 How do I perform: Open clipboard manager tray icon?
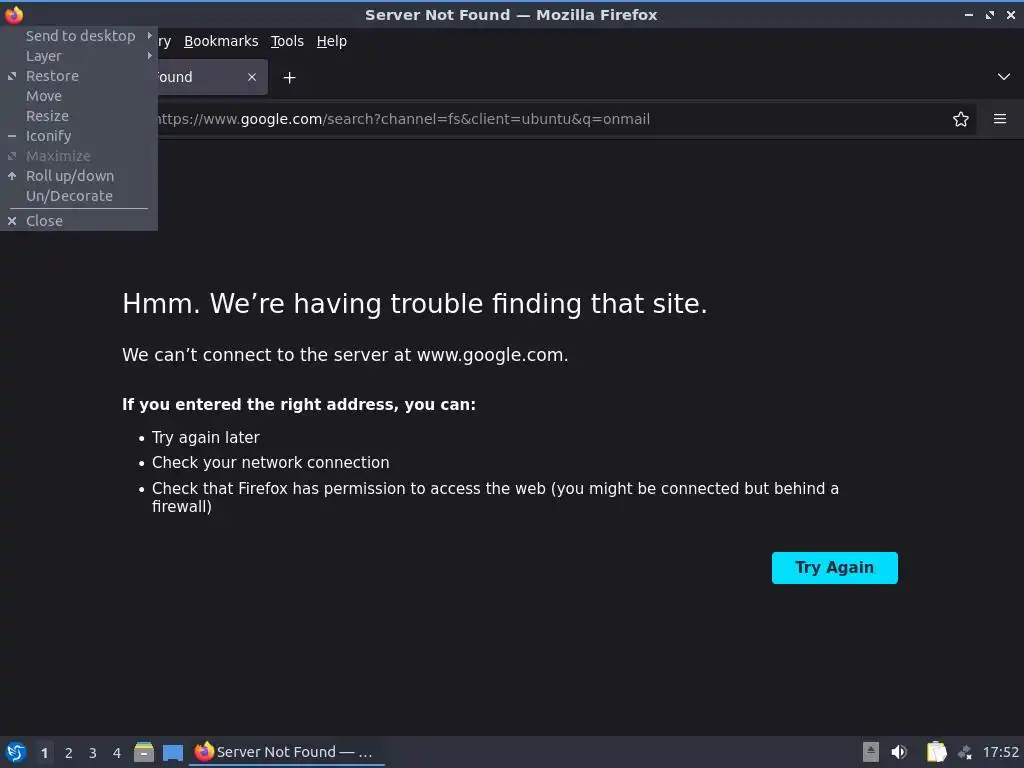point(936,752)
